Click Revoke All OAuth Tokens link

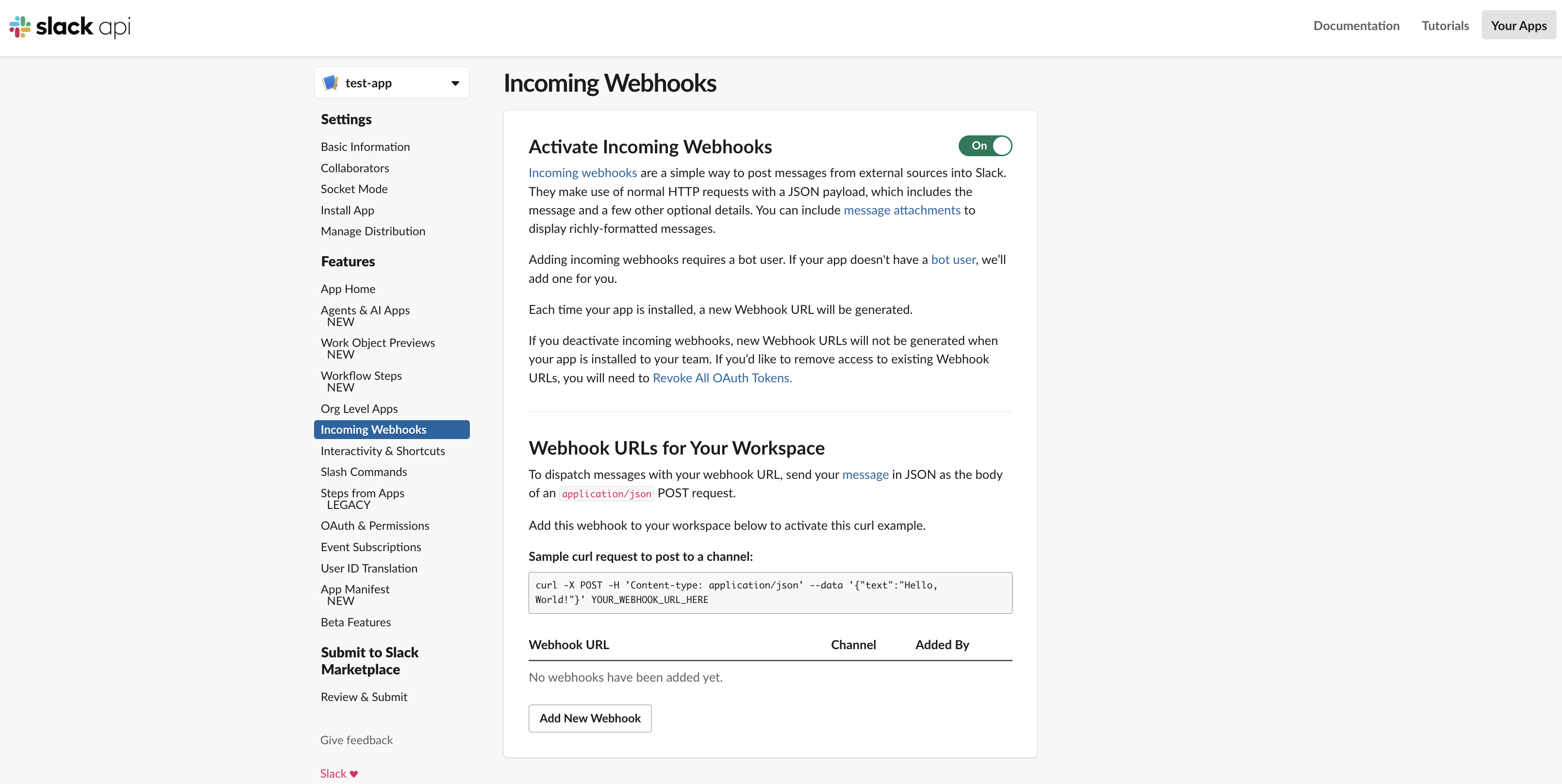(x=722, y=377)
